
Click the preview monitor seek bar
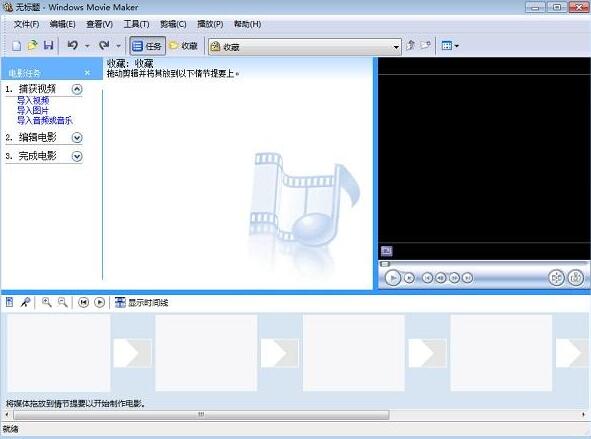484,264
